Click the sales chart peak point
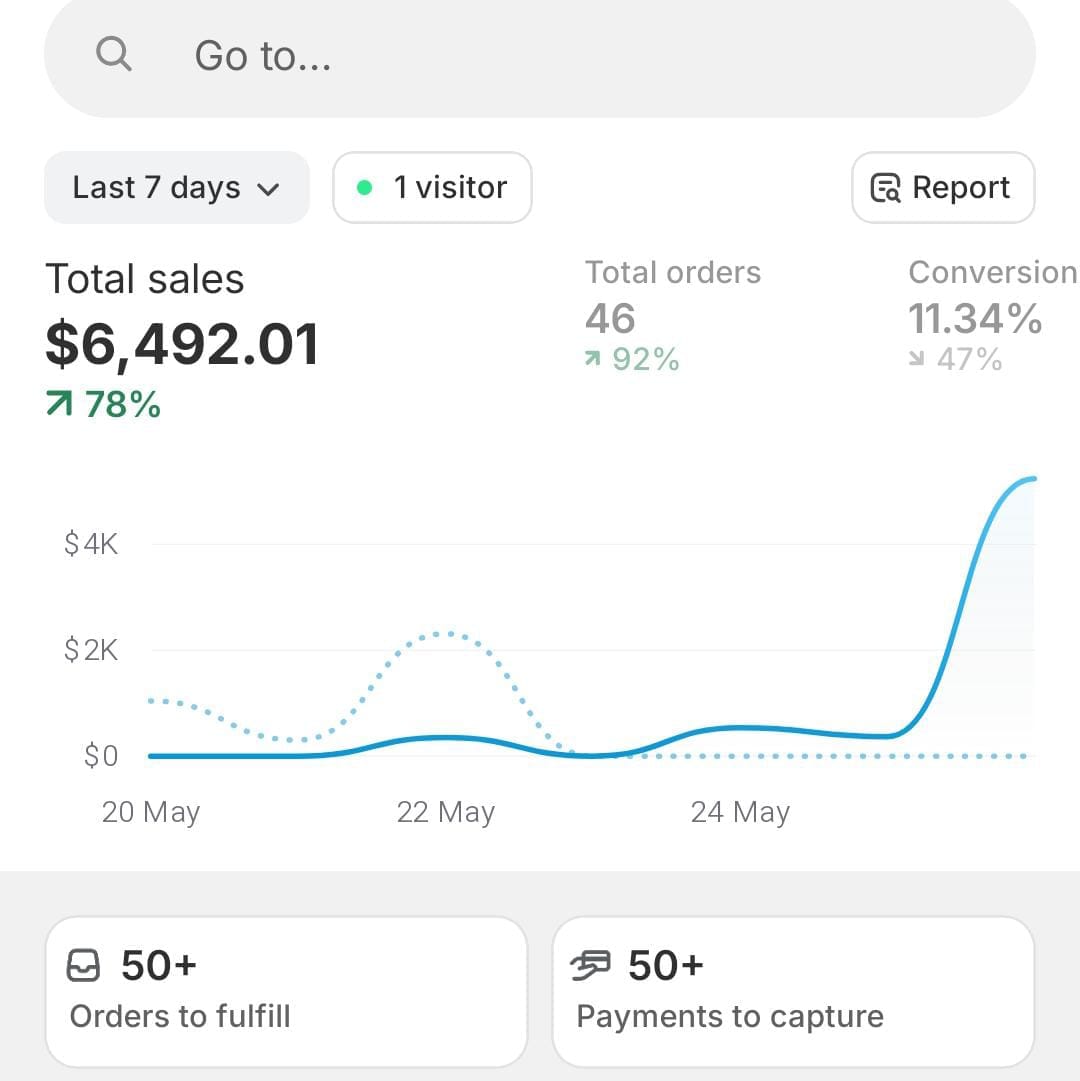Viewport: 1080px width, 1081px height. [1030, 480]
